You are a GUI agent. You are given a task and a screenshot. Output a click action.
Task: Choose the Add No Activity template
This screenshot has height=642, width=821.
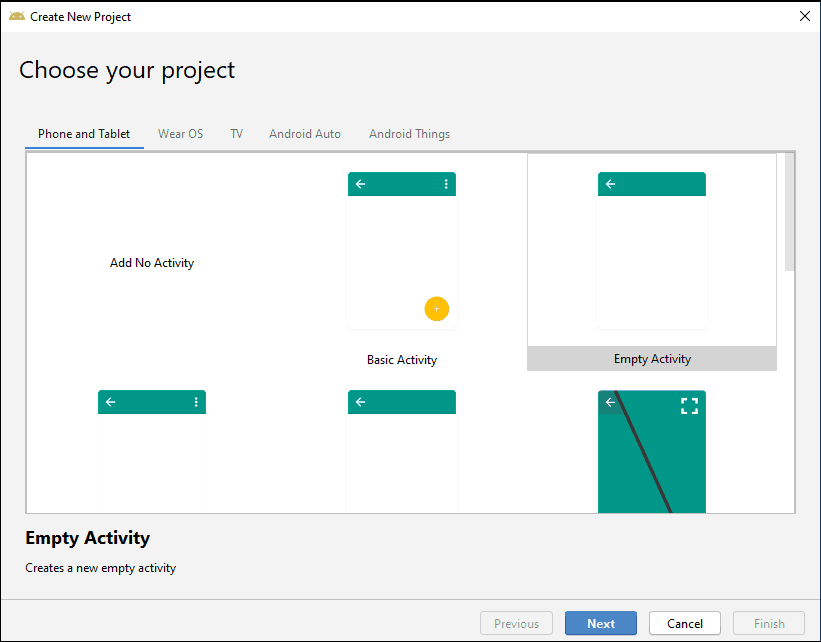point(152,263)
